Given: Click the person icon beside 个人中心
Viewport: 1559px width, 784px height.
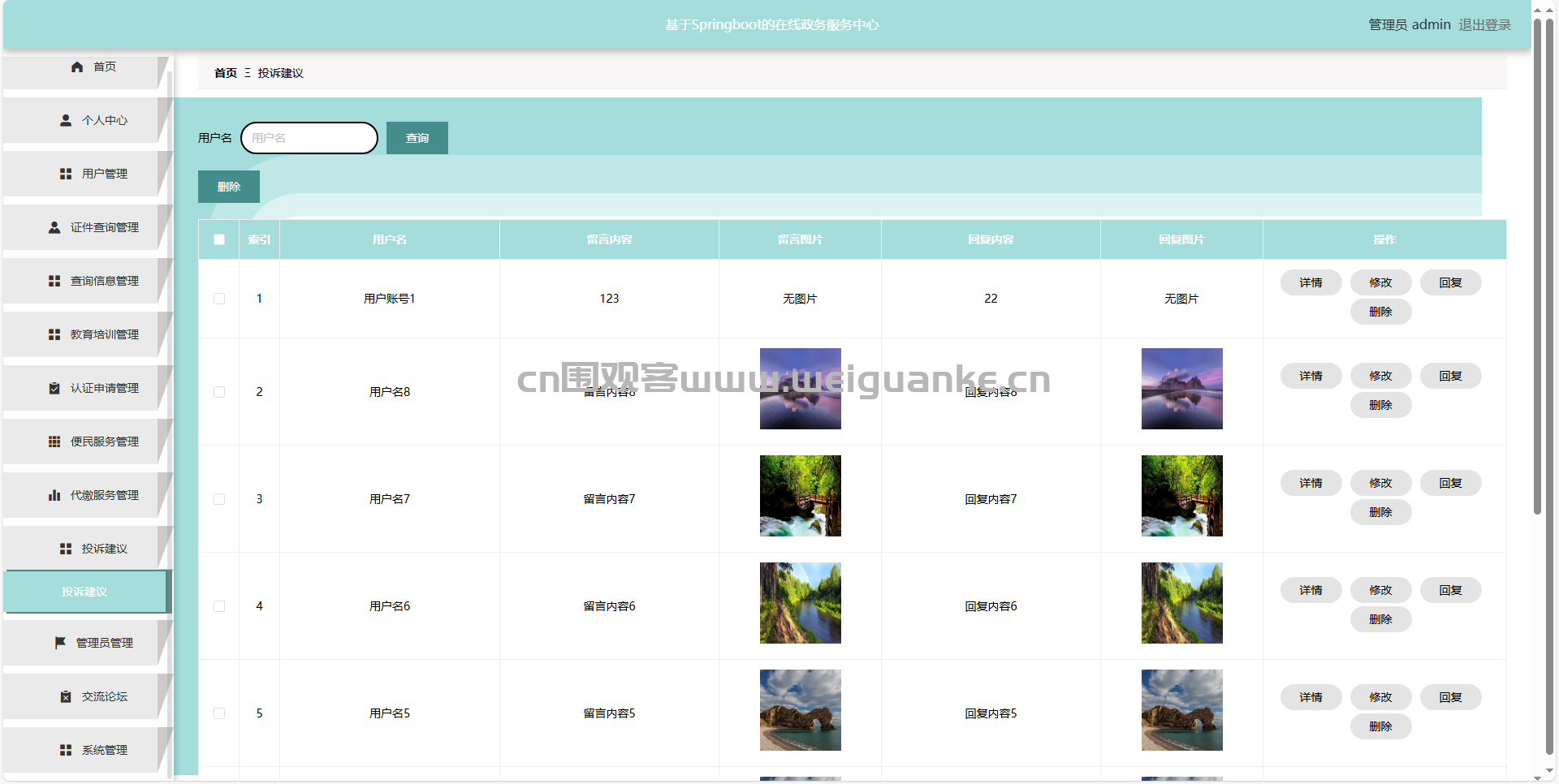Looking at the screenshot, I should click(x=66, y=121).
